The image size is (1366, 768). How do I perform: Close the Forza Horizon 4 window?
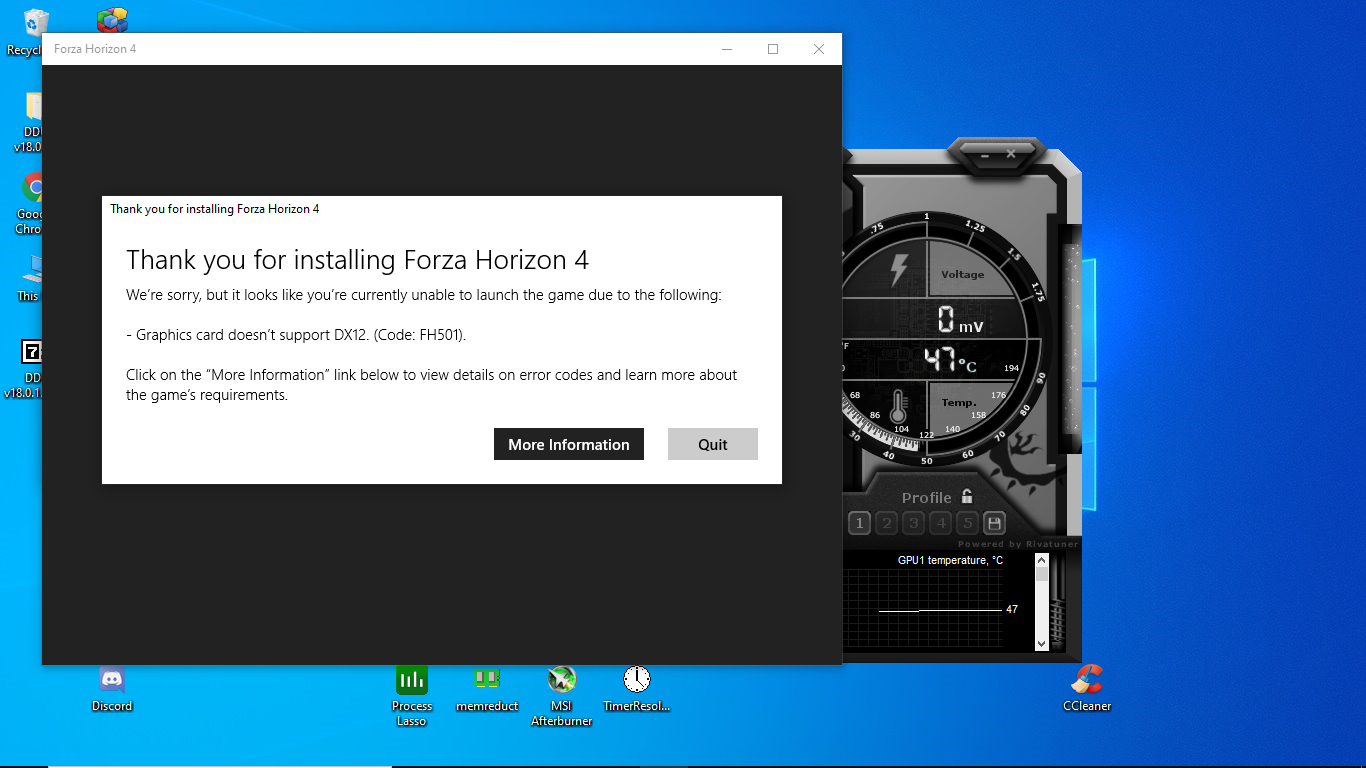coord(819,49)
